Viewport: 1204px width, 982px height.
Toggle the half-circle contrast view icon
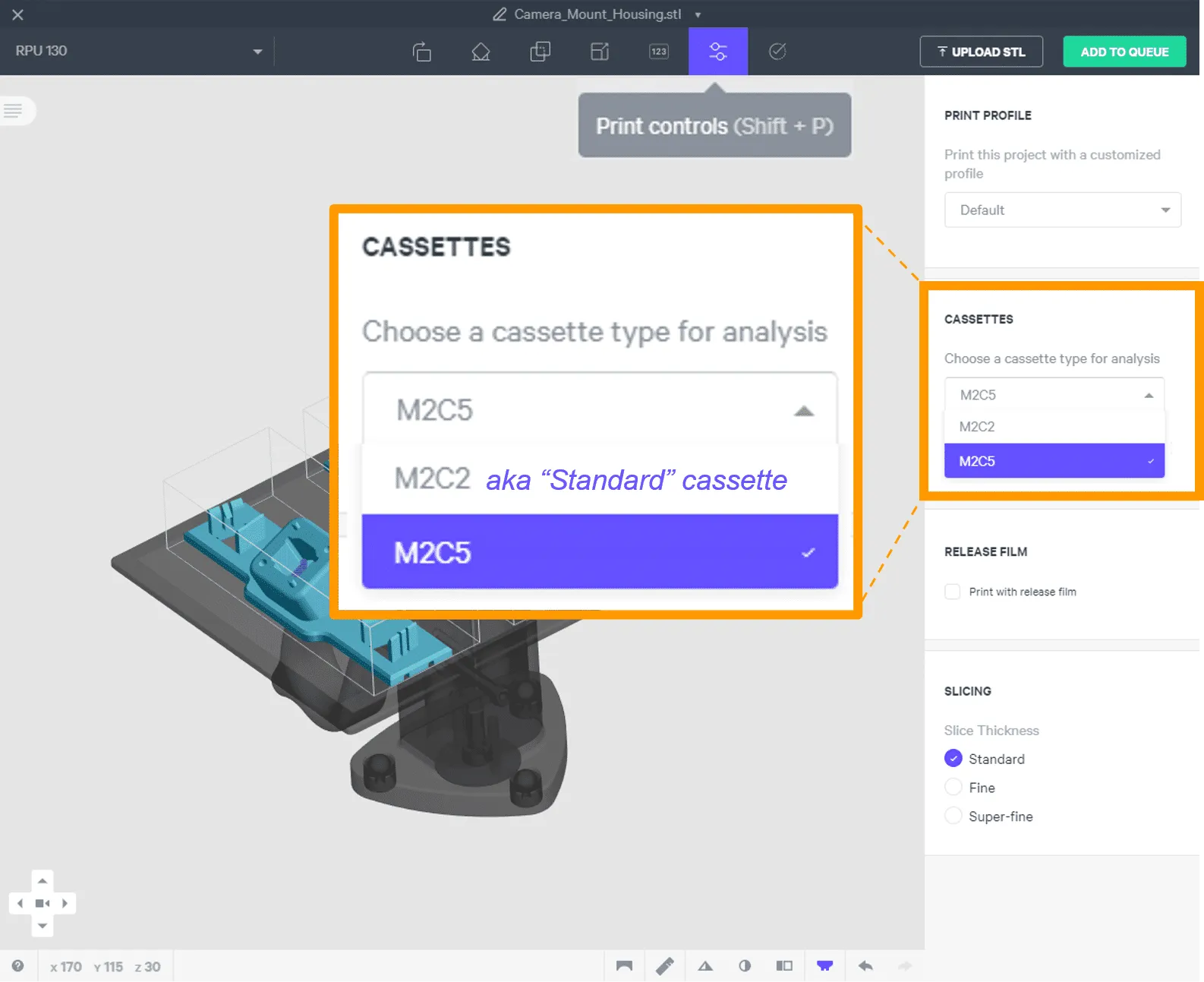point(745,966)
